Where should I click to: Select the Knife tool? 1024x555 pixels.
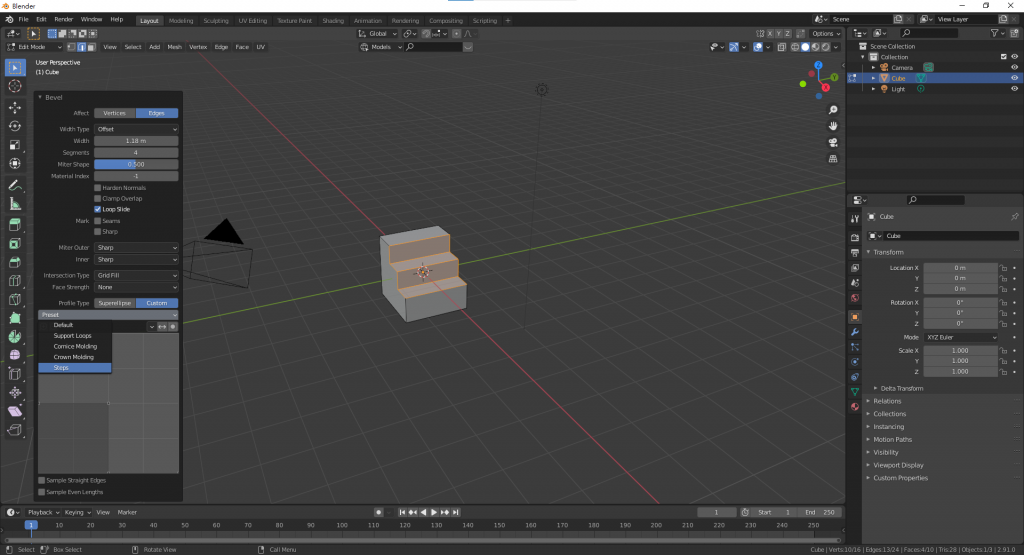tap(15, 300)
